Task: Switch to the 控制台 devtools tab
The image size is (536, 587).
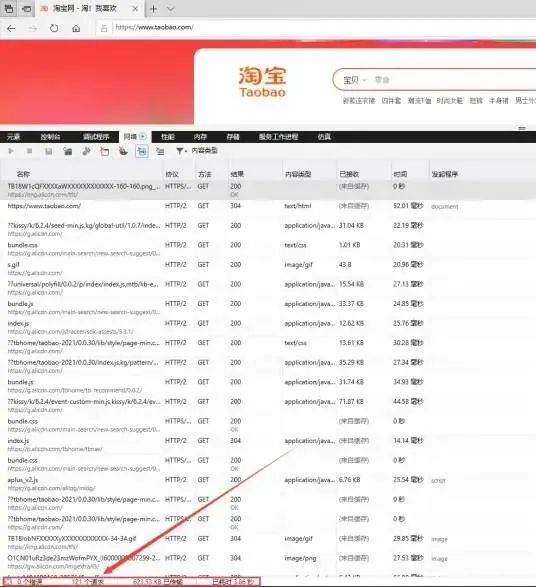Action: (50, 137)
